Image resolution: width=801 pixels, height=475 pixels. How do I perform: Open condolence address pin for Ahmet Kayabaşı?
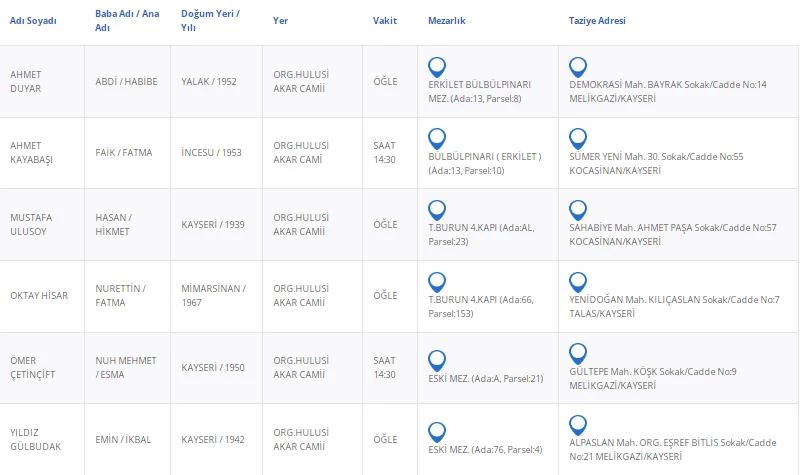(577, 138)
